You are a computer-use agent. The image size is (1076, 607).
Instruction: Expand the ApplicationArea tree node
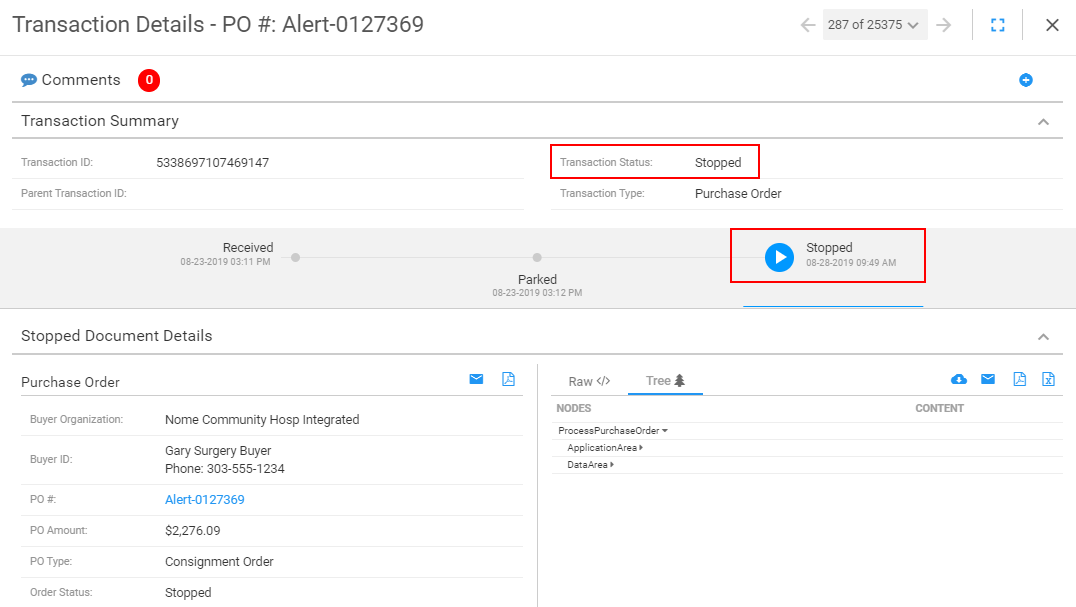click(641, 448)
